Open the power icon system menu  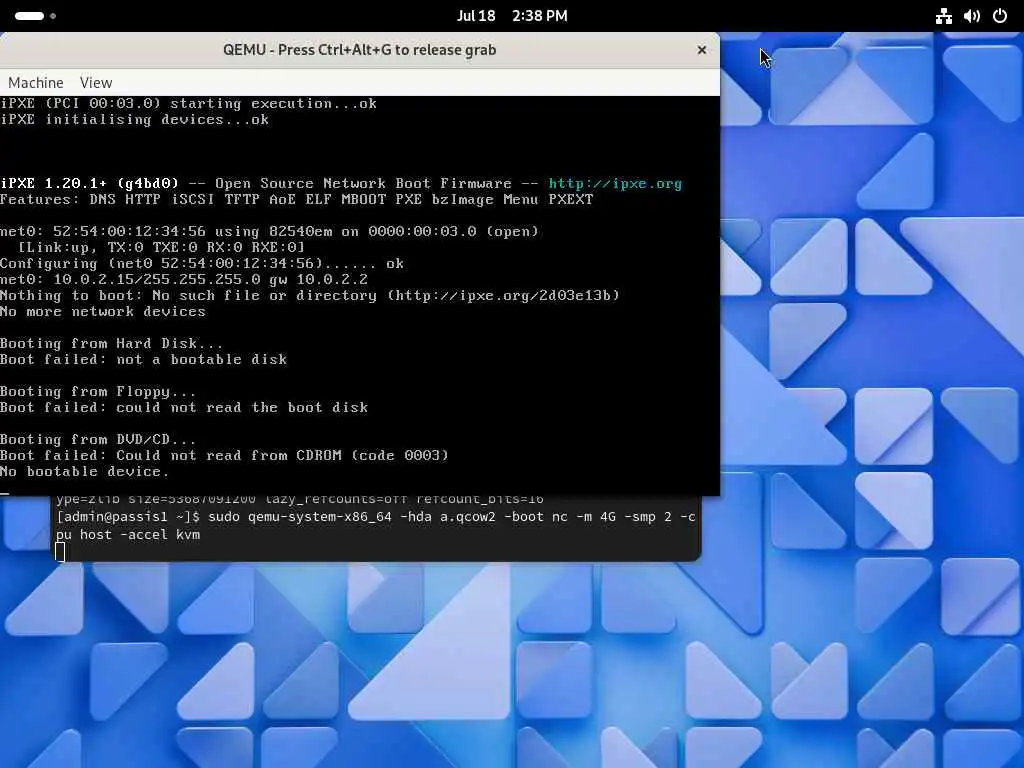(1000, 16)
